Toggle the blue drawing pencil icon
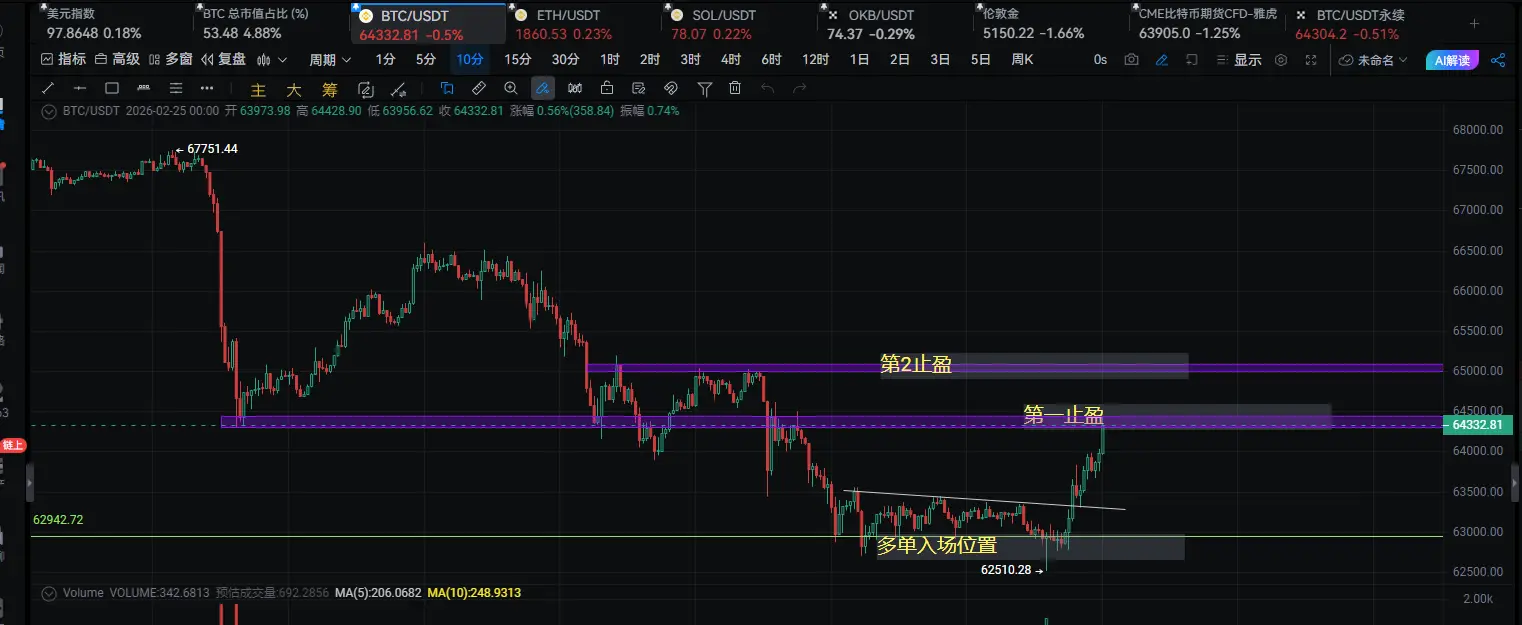Viewport: 1522px width, 625px height. 1161,59
